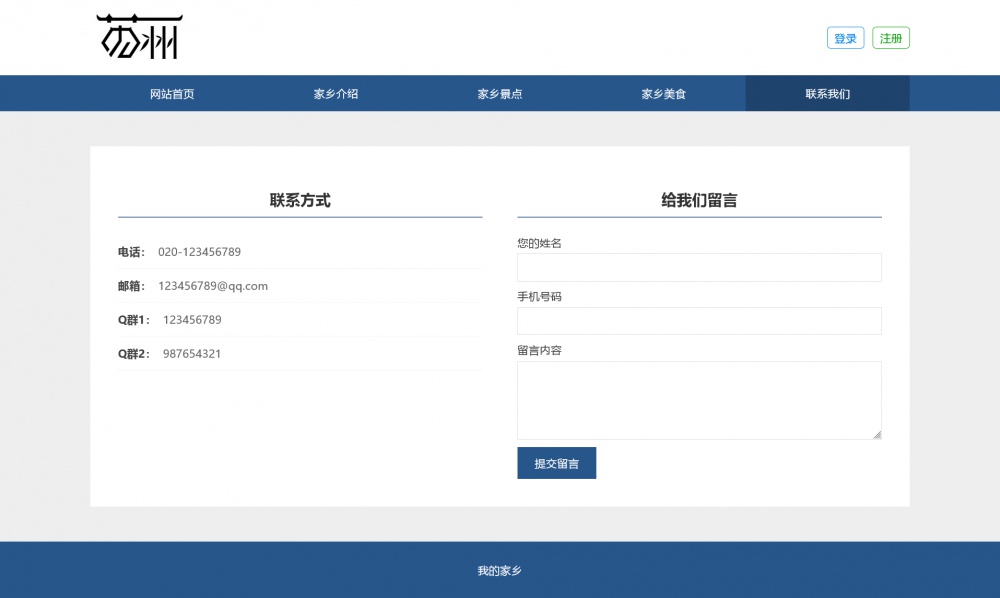Screen dimensions: 1000x598
Task: Go to 网站首页 in navigation bar
Action: click(172, 94)
